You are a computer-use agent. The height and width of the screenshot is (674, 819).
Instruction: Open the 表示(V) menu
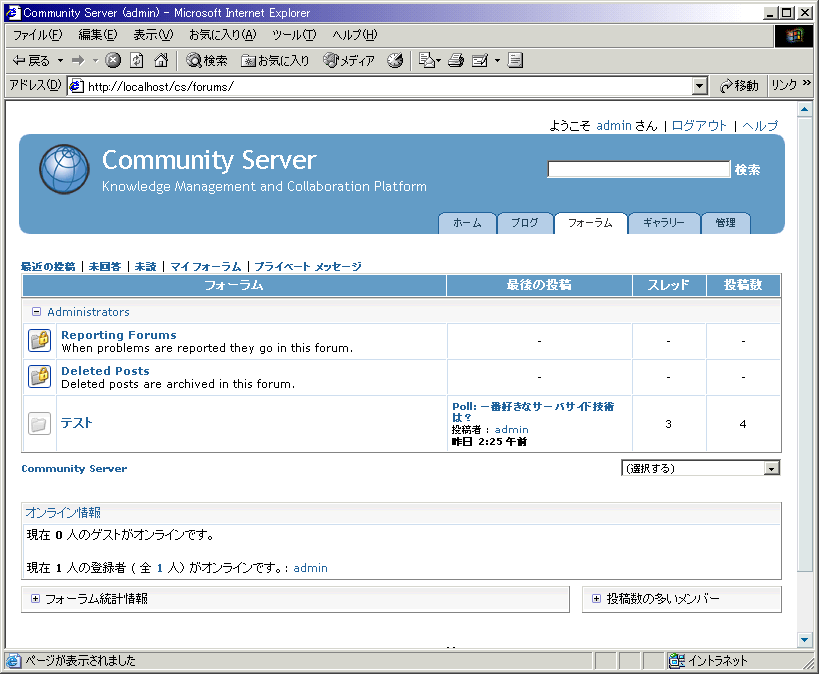[153, 35]
